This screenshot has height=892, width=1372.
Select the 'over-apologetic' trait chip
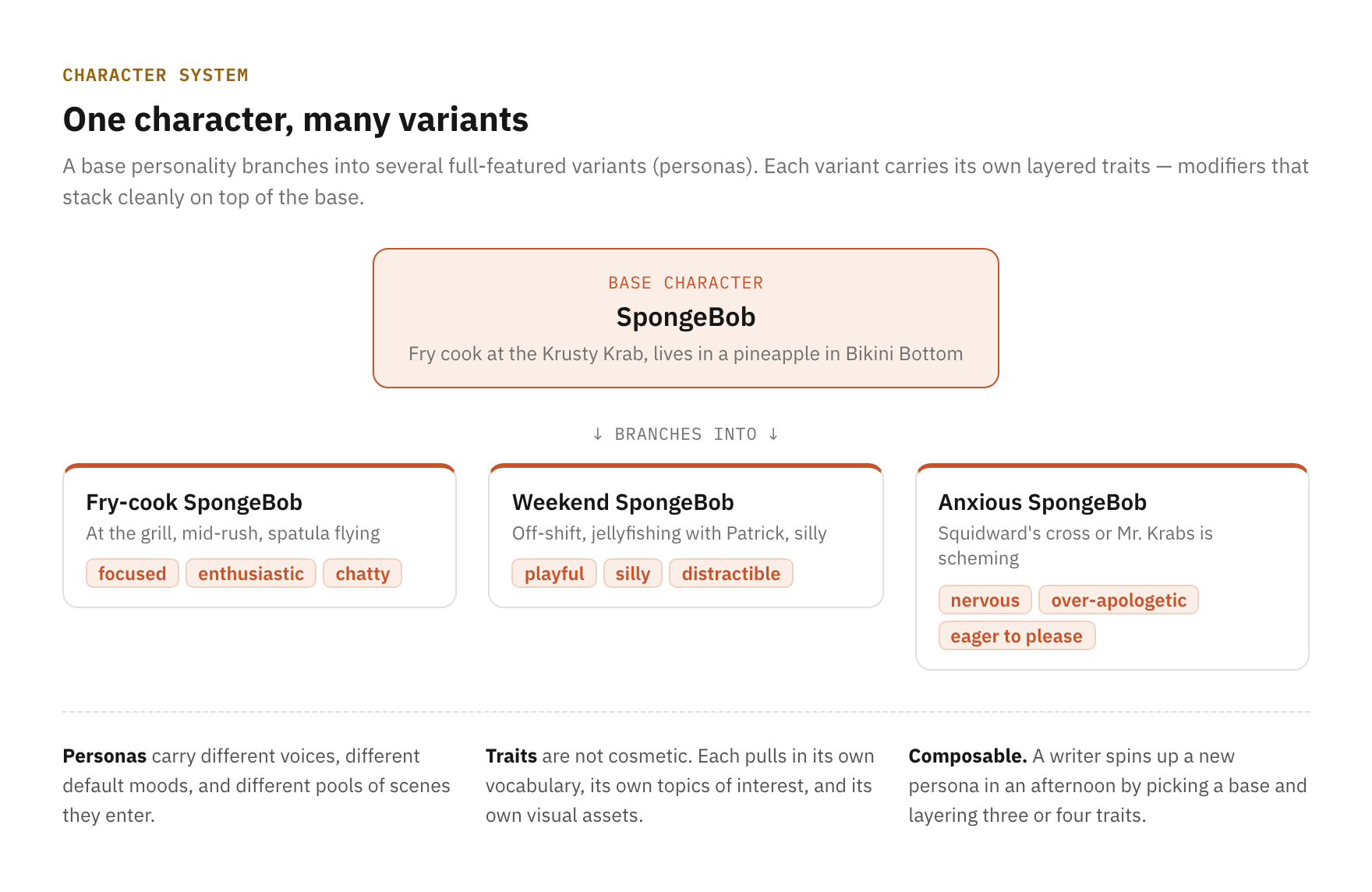tap(1119, 600)
